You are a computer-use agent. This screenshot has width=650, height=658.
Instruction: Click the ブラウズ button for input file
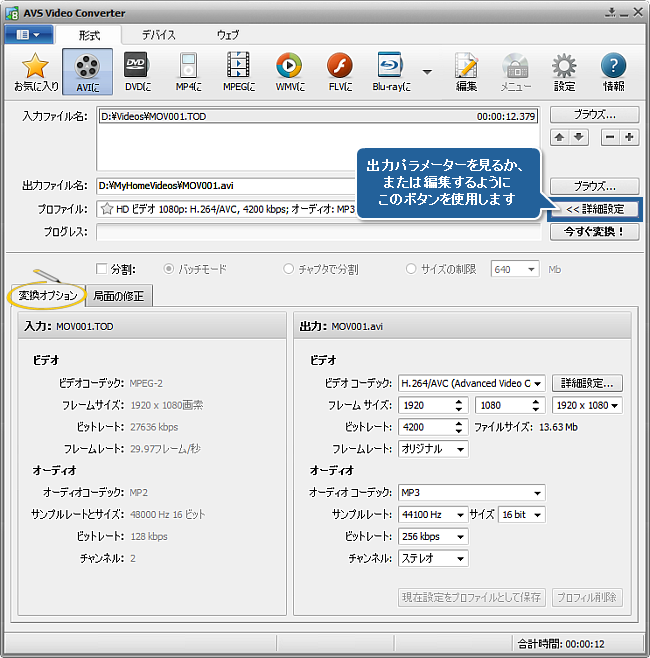[594, 114]
